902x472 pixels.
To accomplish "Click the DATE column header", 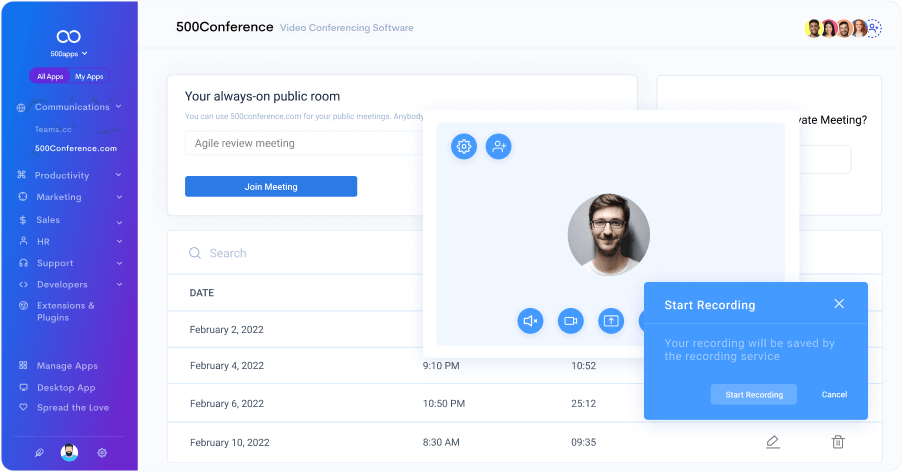I will point(202,293).
